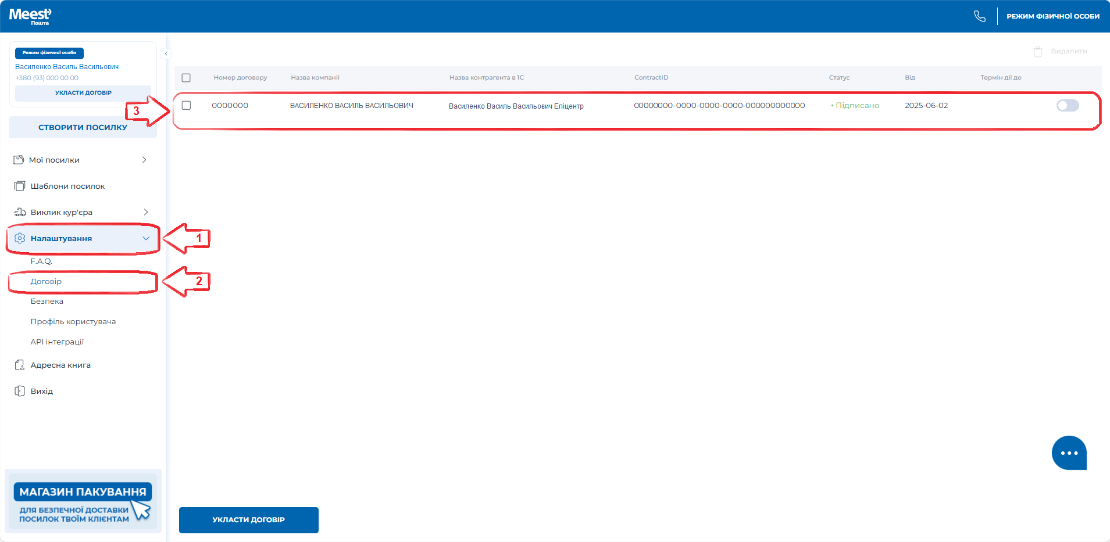Click the Режим фізичної особи badge
Viewport: 1110px width, 542px height.
coord(50,53)
